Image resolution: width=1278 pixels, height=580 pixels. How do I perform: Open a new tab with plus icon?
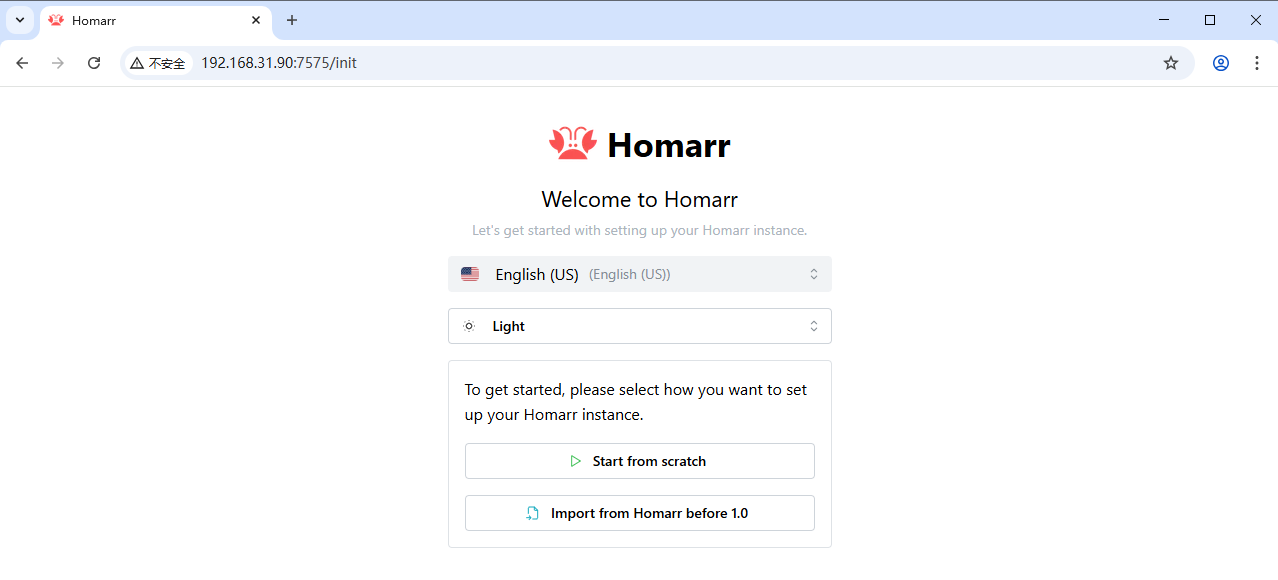click(x=292, y=20)
